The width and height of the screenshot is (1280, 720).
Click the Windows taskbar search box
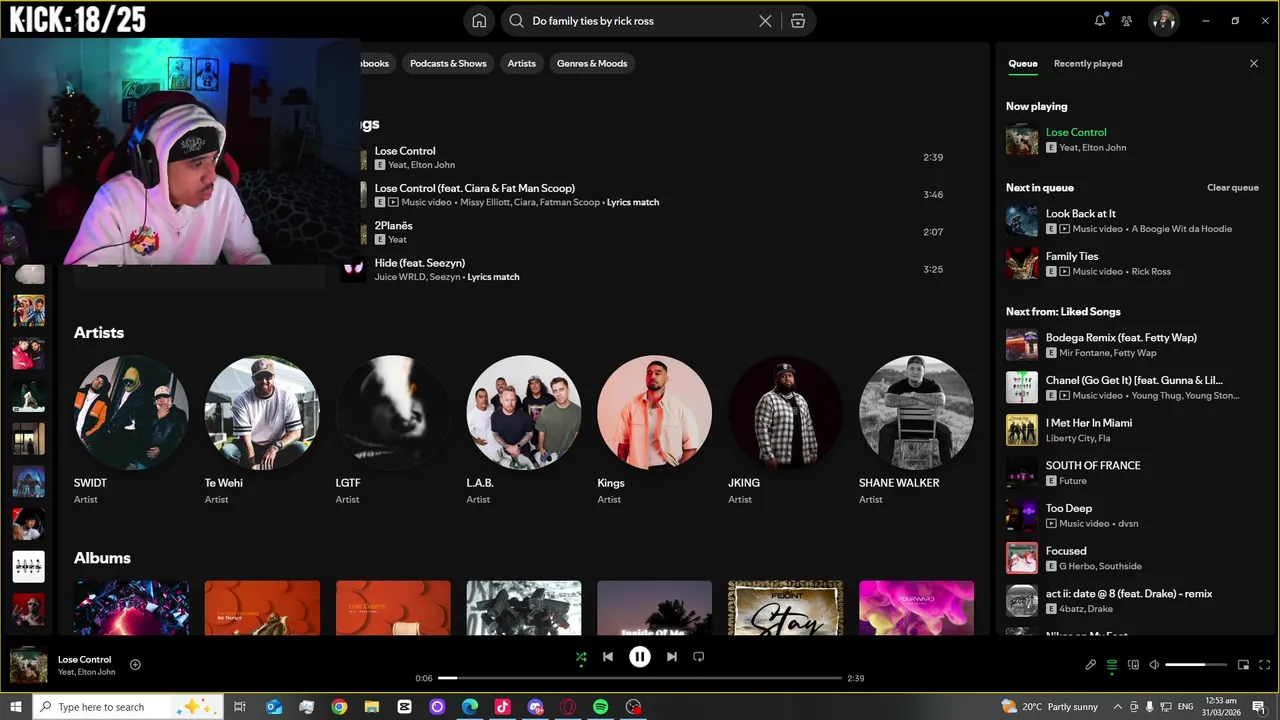(129, 707)
